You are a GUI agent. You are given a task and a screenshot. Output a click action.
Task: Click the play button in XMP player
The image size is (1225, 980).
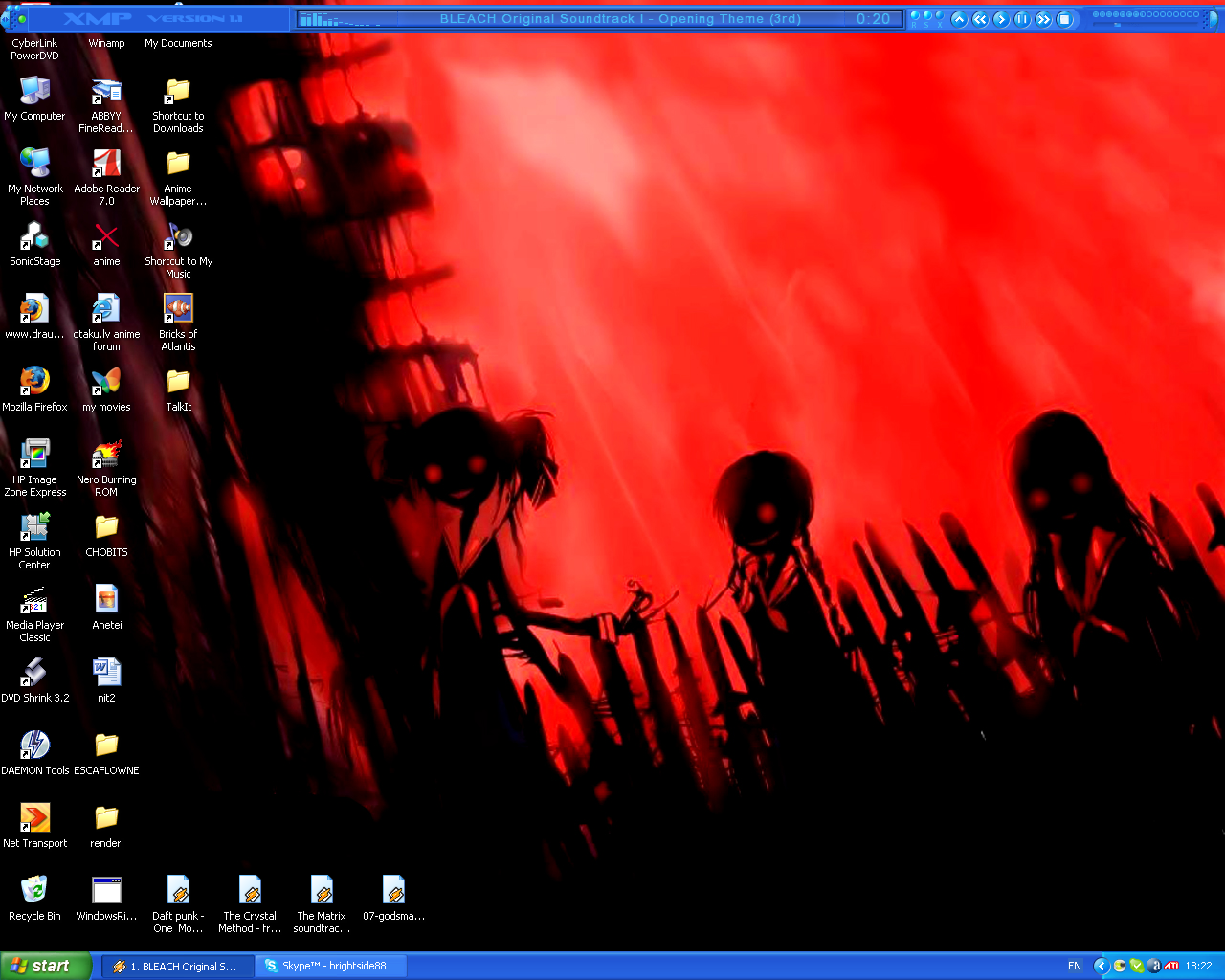tap(1001, 19)
